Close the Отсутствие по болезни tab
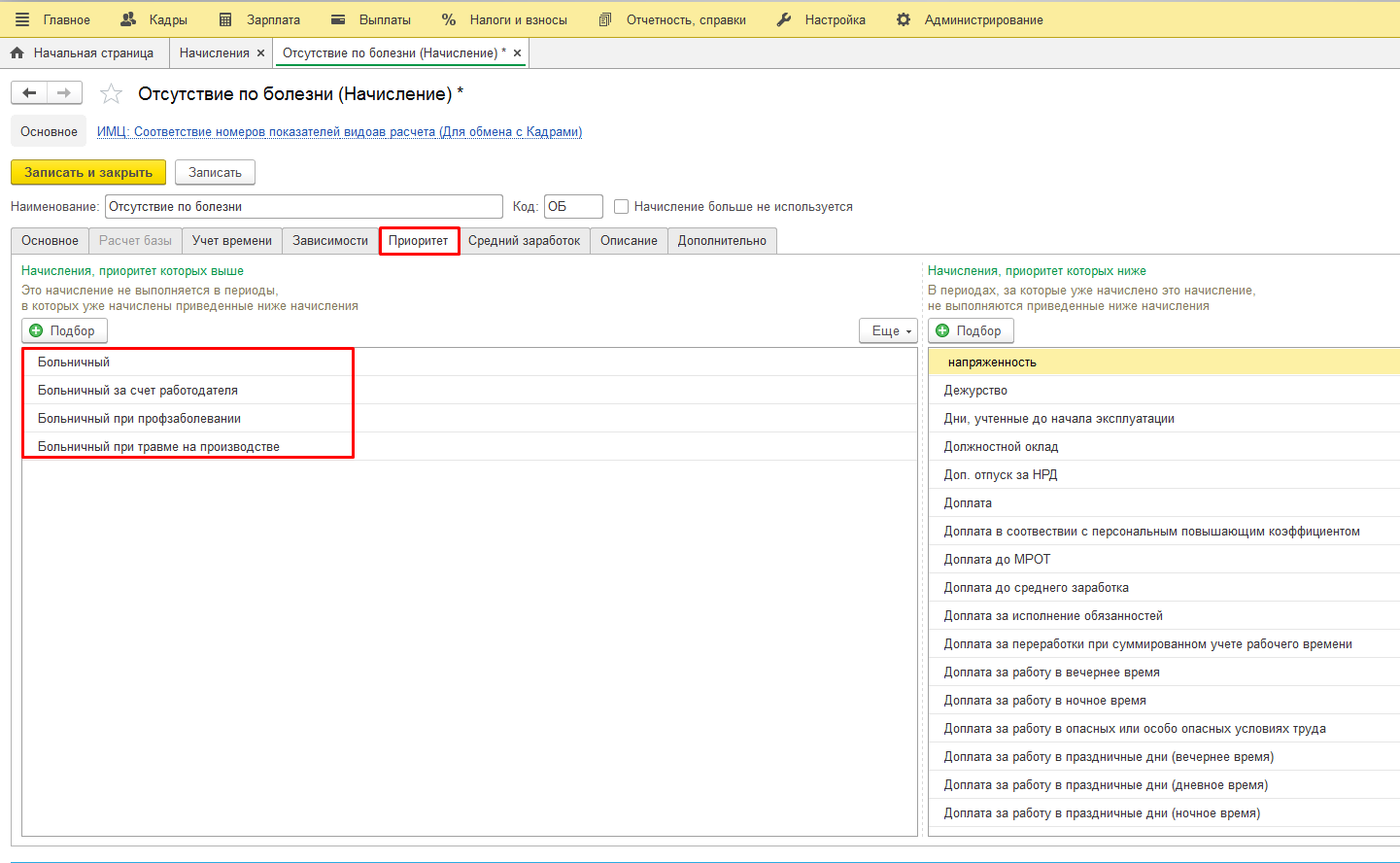The image size is (1400, 863). click(517, 53)
